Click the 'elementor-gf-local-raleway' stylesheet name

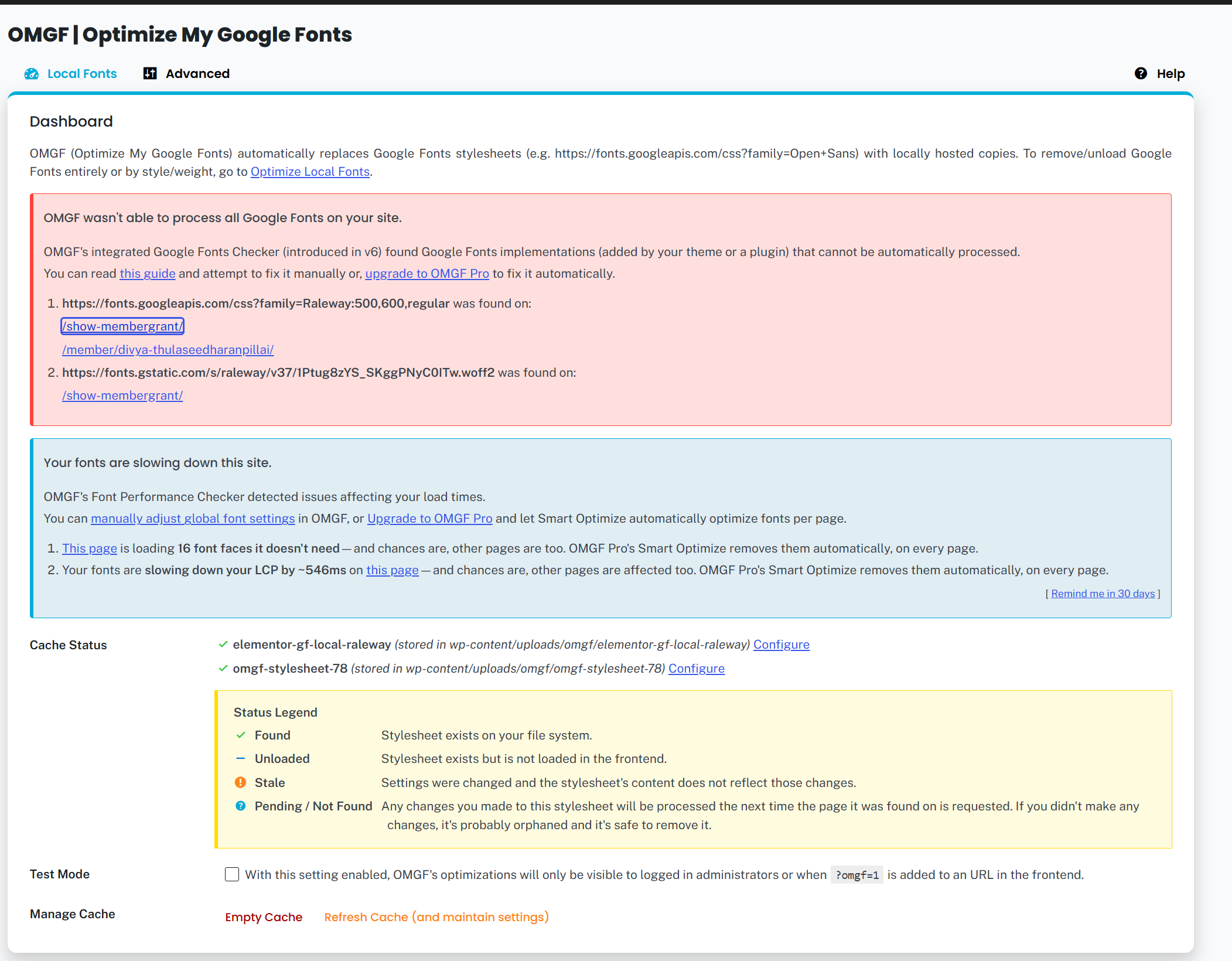click(312, 645)
